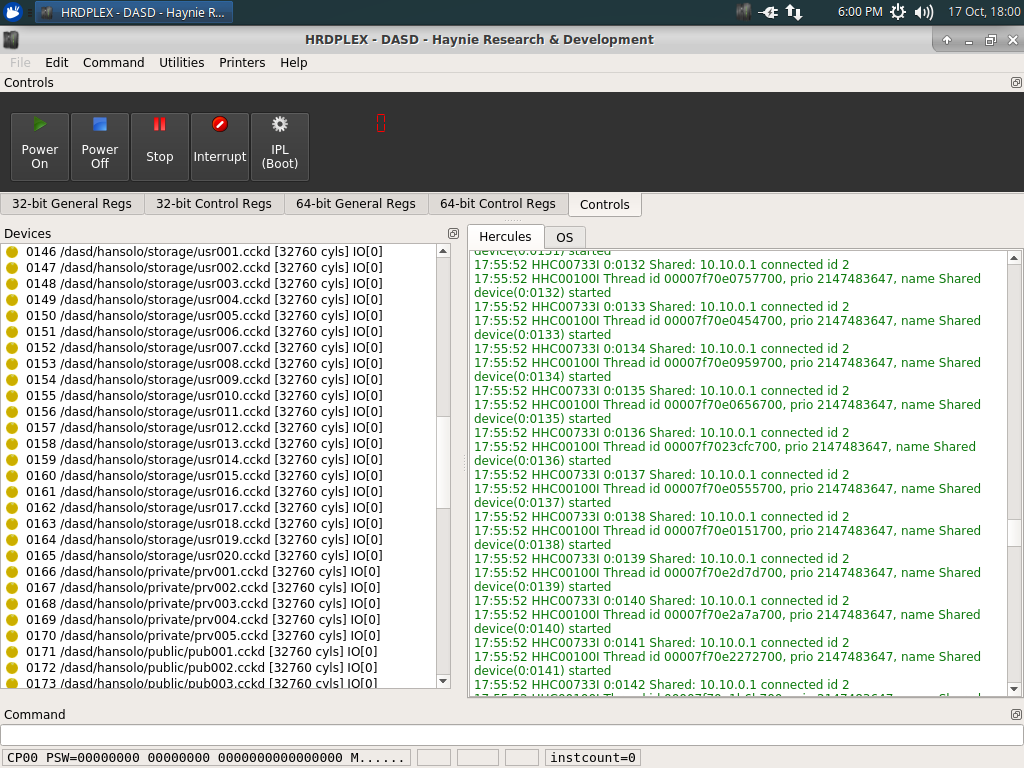1024x768 pixels.
Task: Select the Controls tab
Action: 605,204
